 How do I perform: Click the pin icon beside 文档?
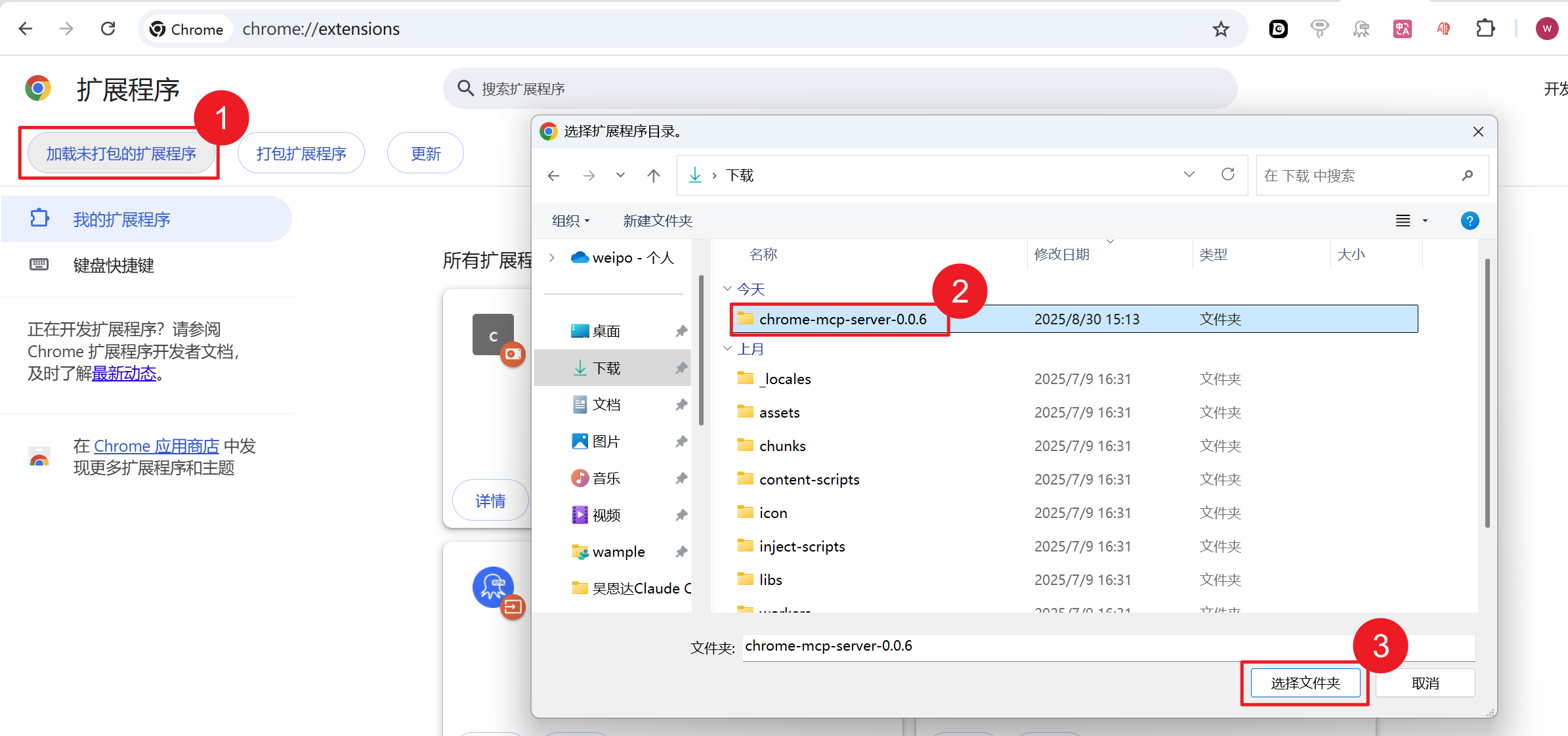(x=681, y=404)
